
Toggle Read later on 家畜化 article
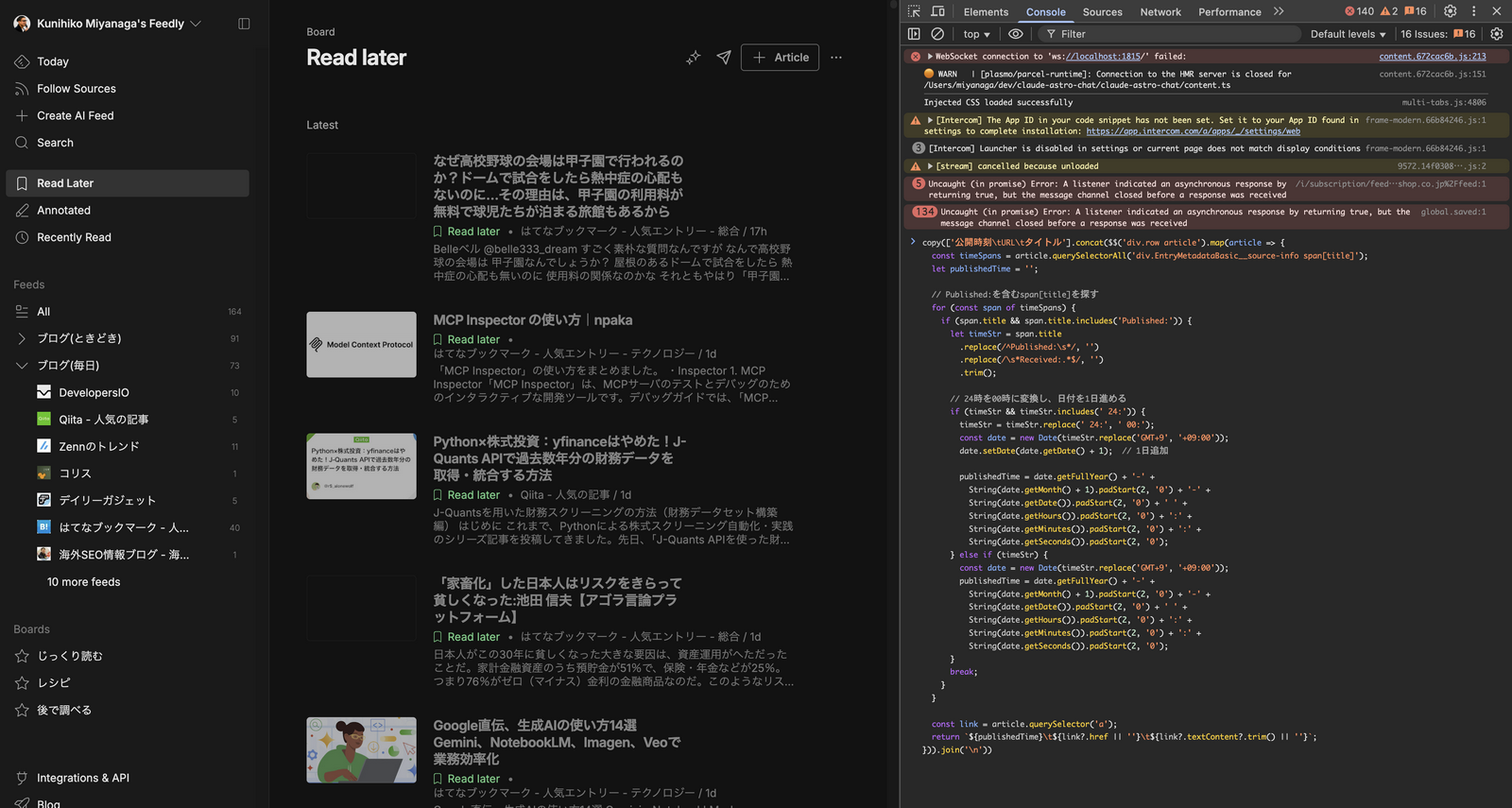click(x=467, y=637)
